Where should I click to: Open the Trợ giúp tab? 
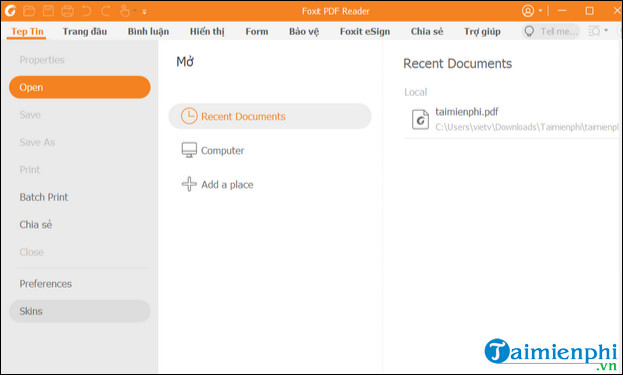coord(482,31)
